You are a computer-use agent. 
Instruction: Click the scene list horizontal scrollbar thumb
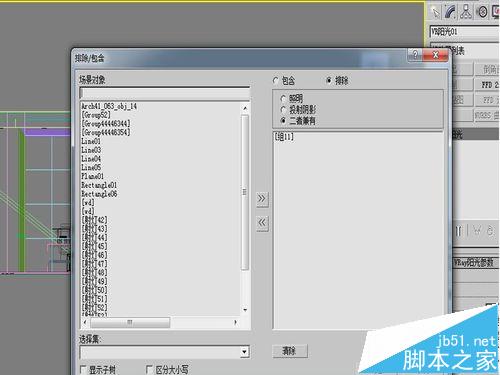(x=130, y=322)
